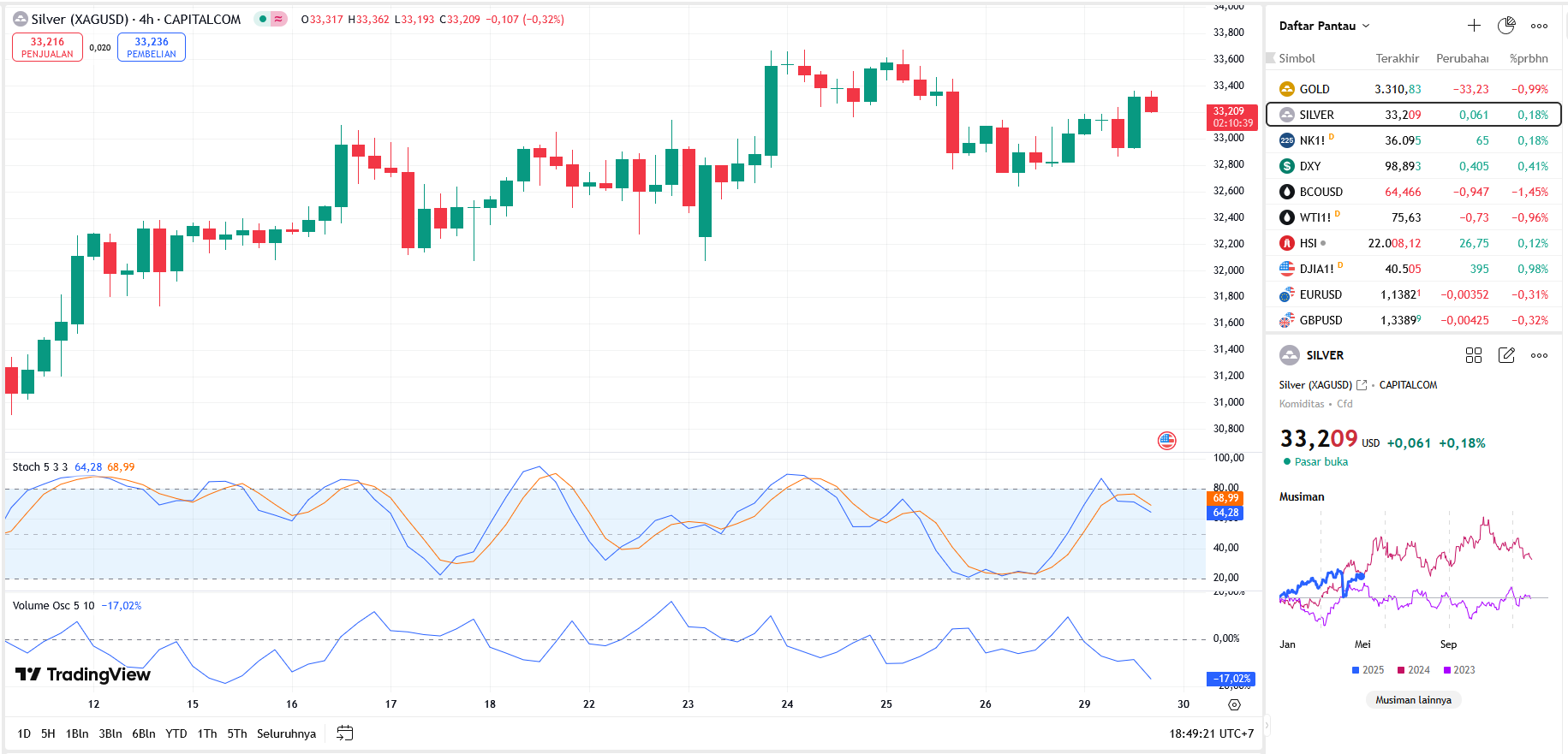Click the market status indicator beside chart title
The image size is (1568, 754).
[x=263, y=19]
